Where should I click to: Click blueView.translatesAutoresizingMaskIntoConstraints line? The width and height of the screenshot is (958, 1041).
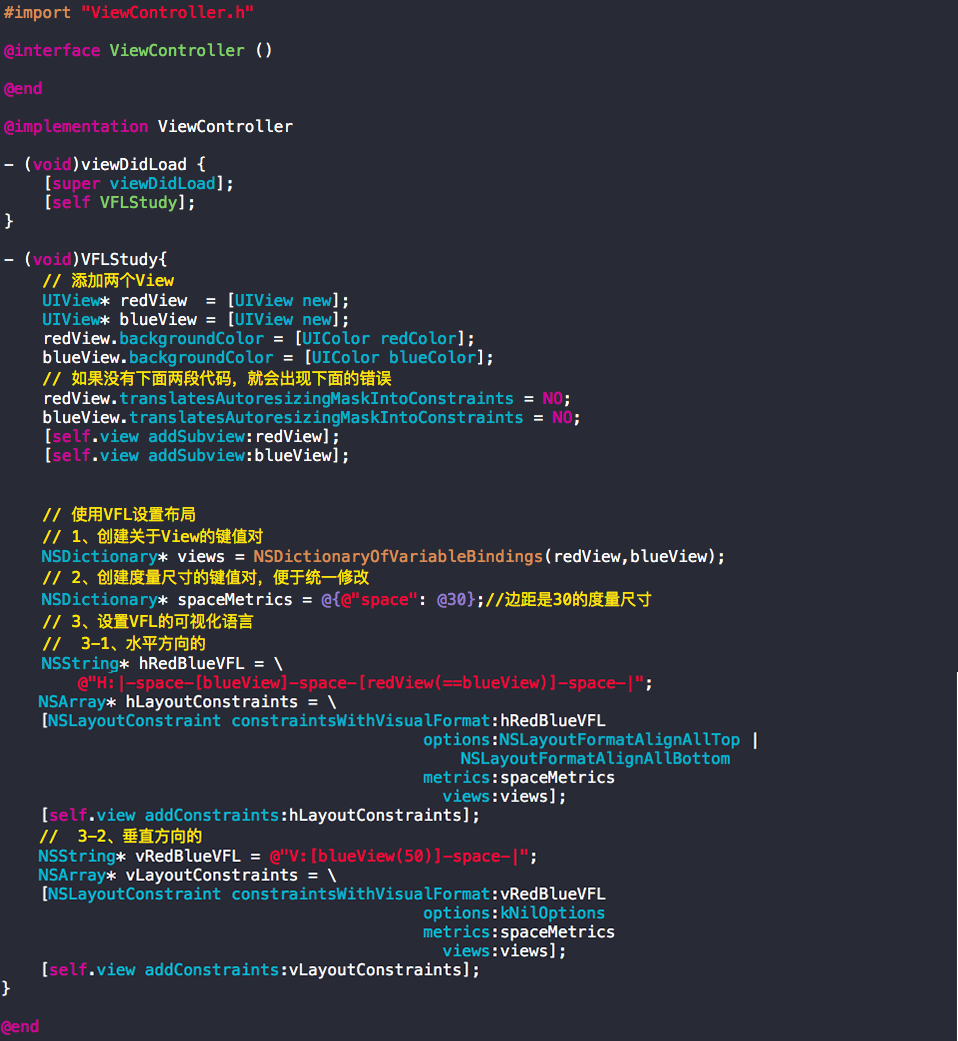[311, 418]
